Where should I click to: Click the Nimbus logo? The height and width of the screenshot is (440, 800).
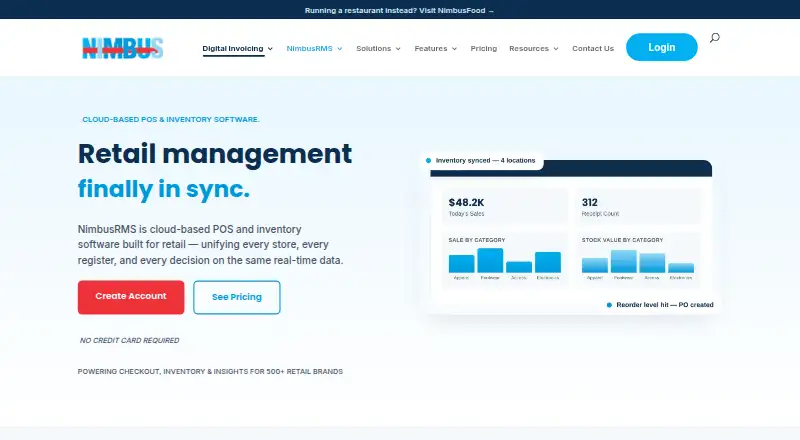click(122, 48)
